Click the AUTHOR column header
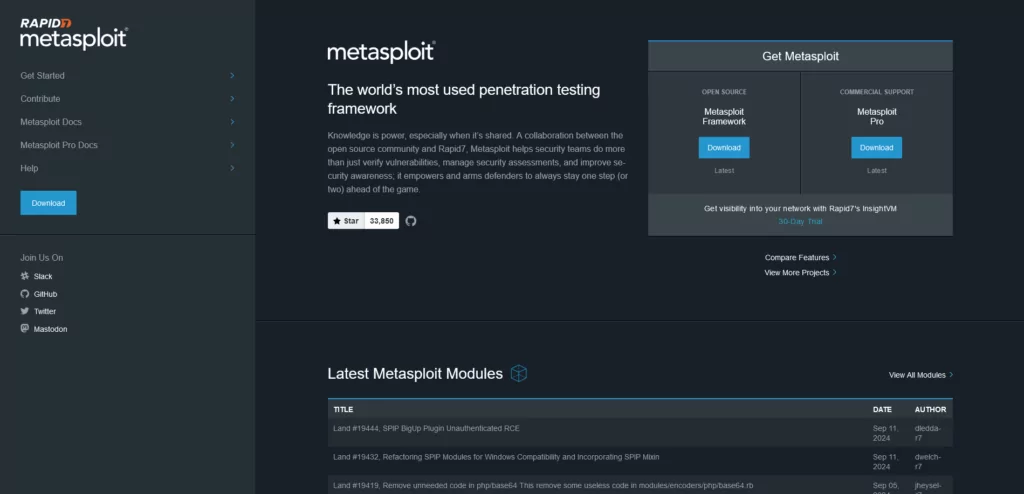This screenshot has width=1024, height=494. tap(930, 410)
